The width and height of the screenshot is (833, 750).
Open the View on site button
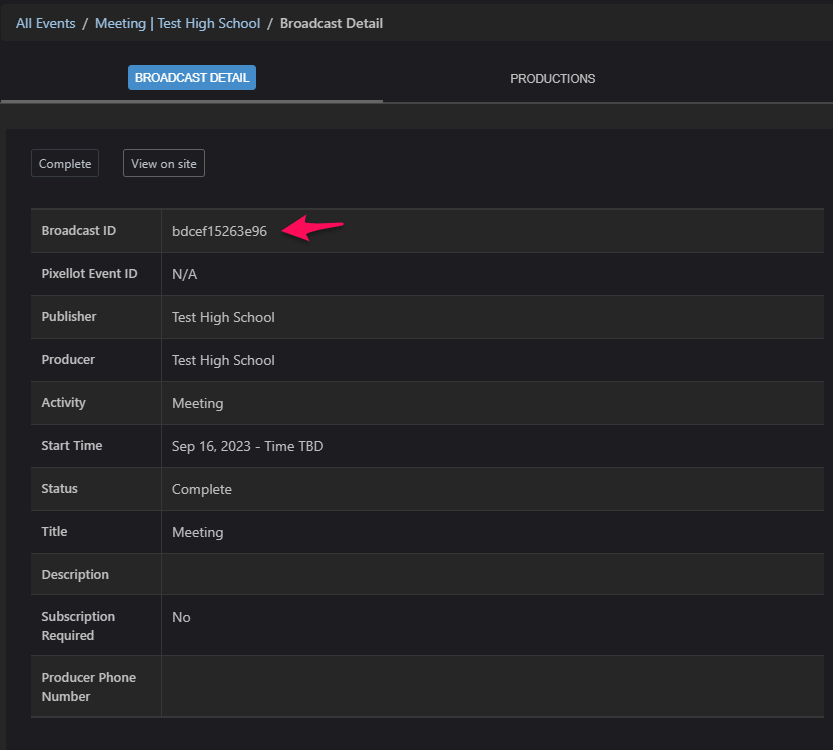coord(164,163)
